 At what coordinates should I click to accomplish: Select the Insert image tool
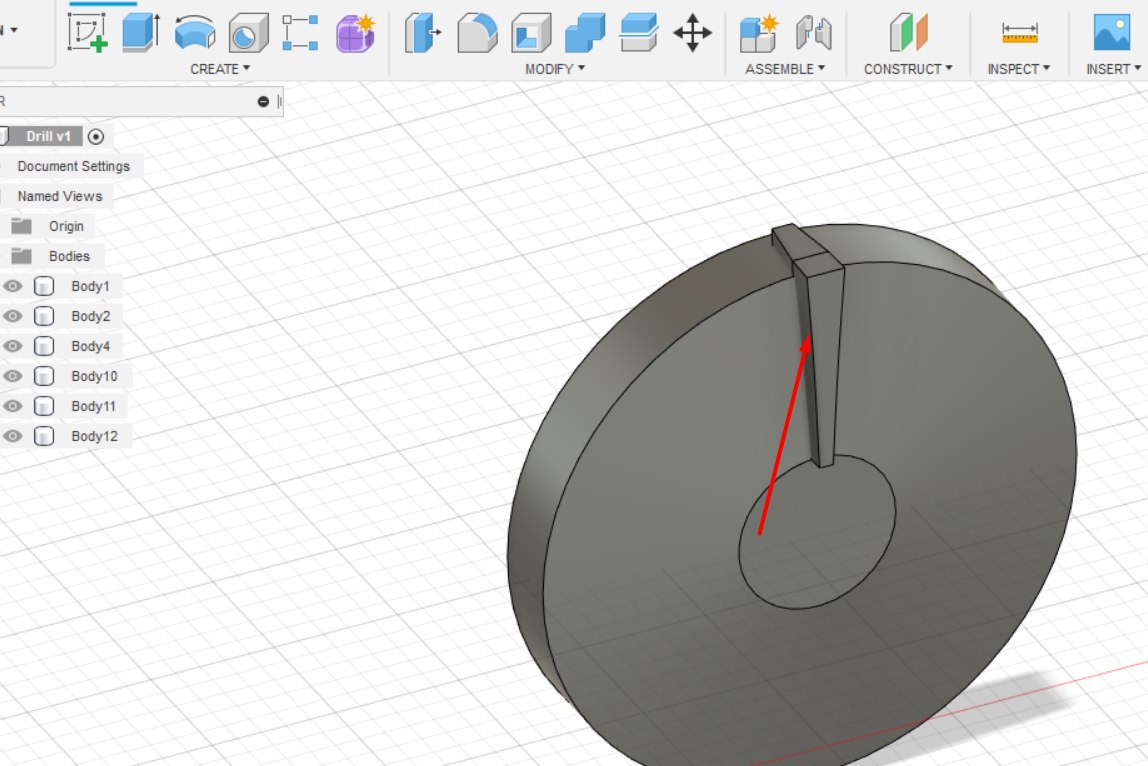point(1111,33)
